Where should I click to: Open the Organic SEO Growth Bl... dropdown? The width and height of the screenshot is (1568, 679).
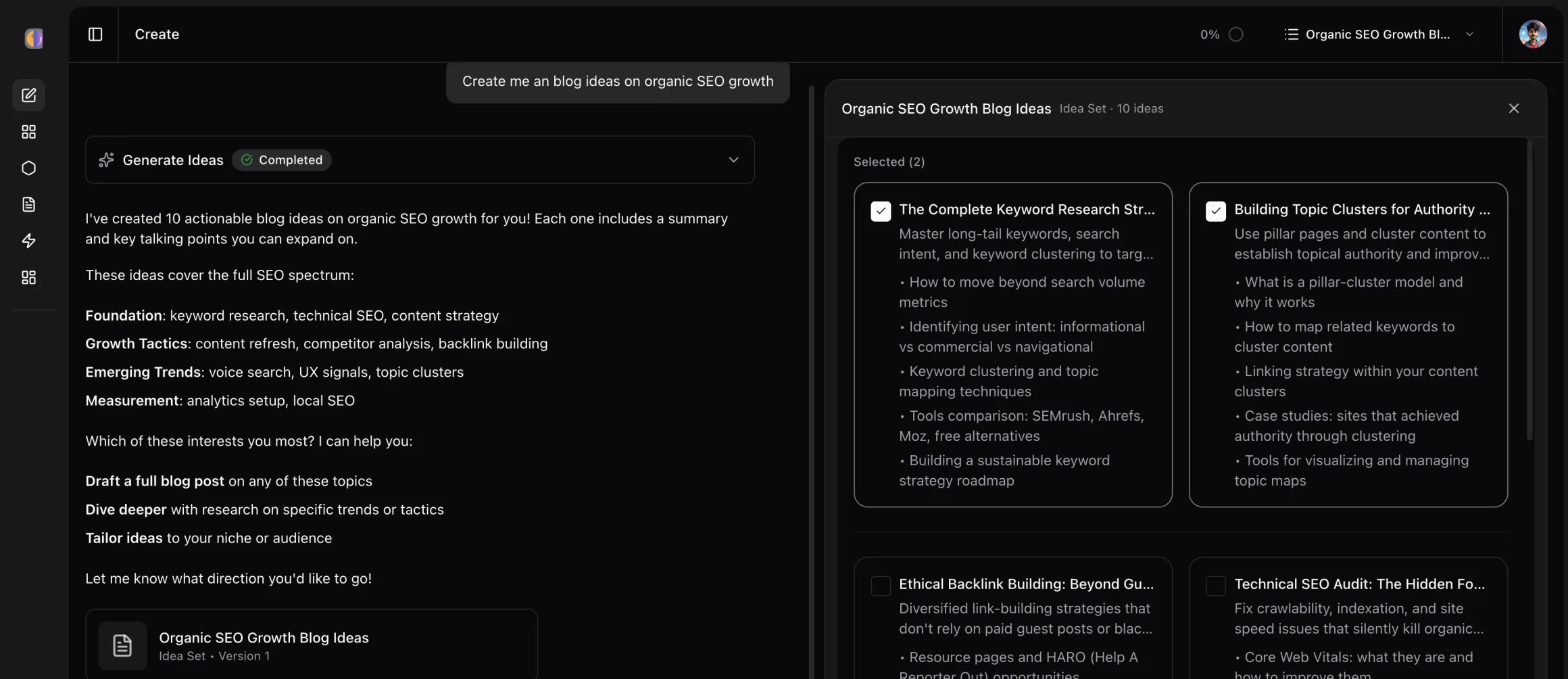[1379, 34]
